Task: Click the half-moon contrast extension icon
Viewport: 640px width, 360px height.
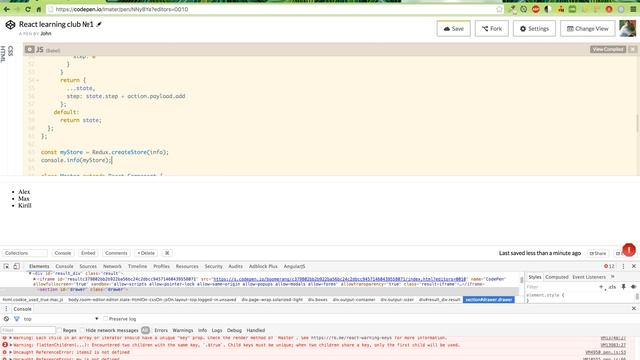Action: point(548,9)
